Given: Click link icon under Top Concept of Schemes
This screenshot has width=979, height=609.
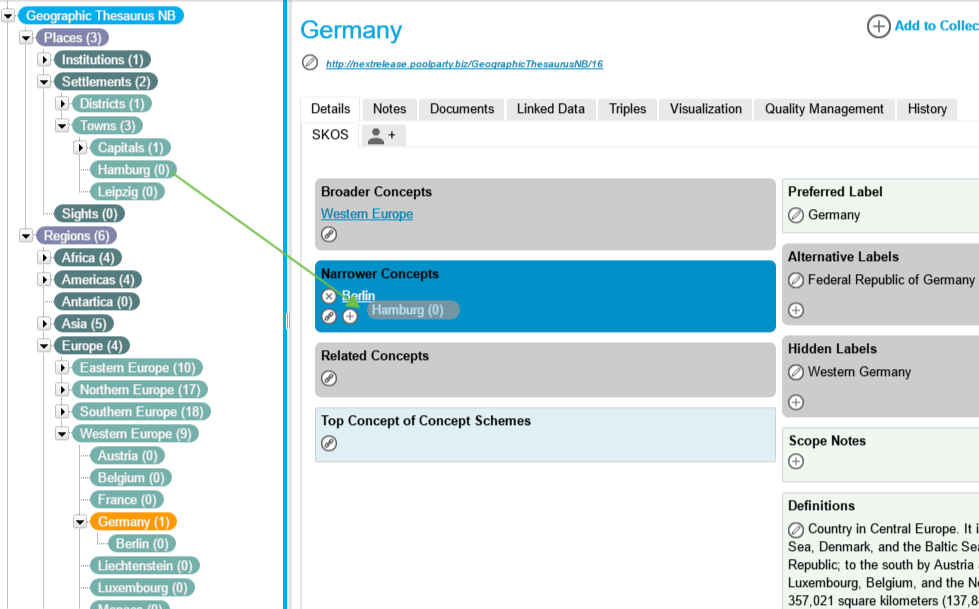Looking at the screenshot, I should (329, 443).
